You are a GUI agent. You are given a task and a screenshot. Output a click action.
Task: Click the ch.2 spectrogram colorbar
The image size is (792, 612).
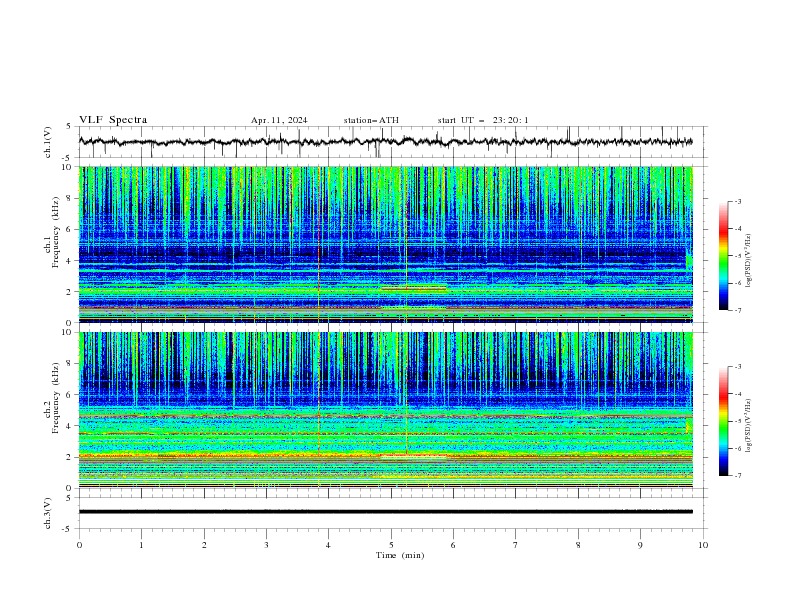724,421
